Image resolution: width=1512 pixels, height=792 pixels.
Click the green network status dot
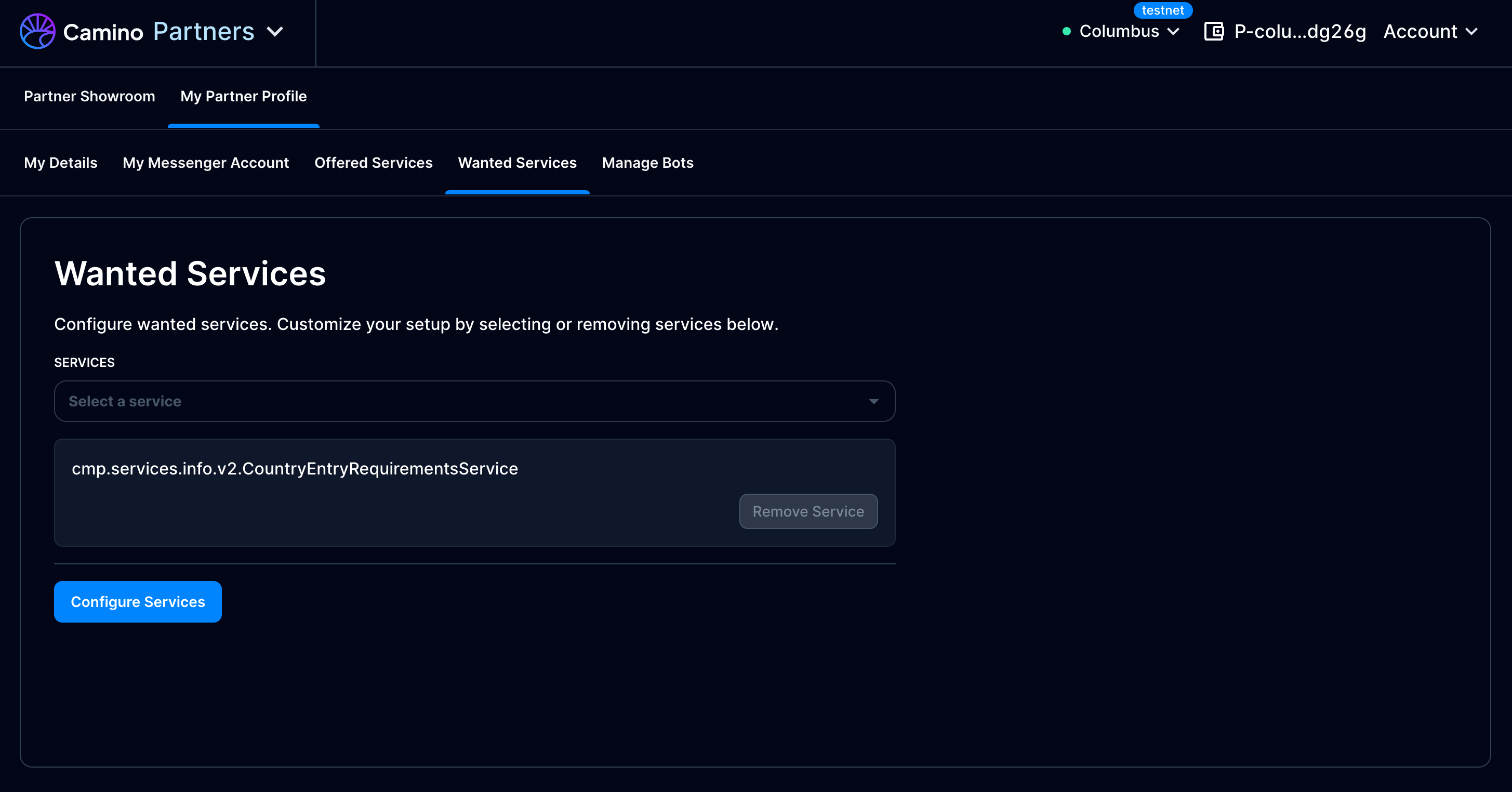click(1067, 31)
